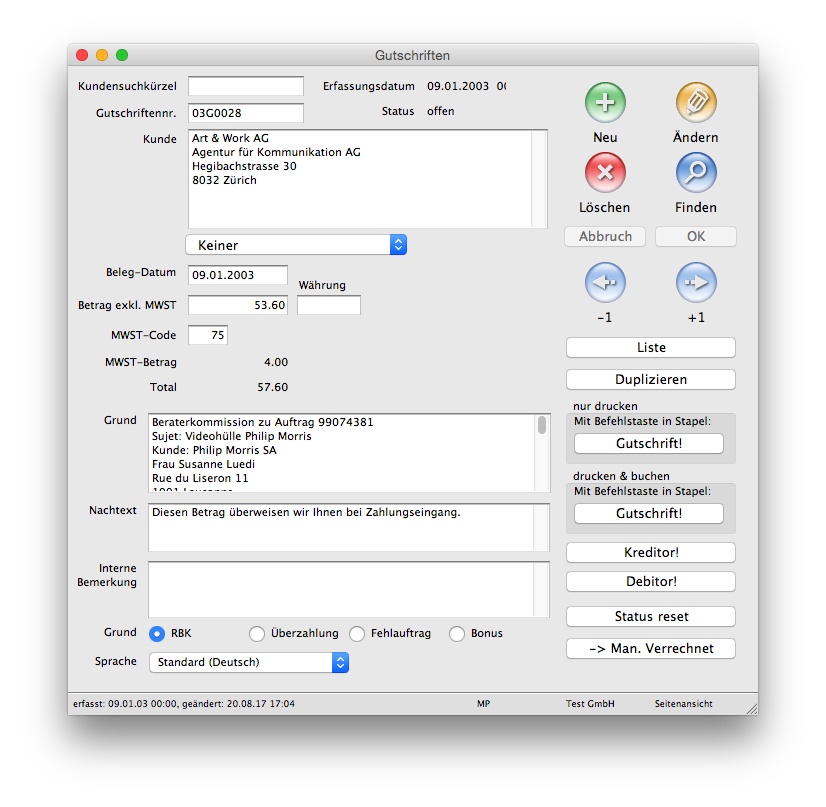Click into the Kundensuchkürzel input field
The image size is (826, 807).
(246, 86)
